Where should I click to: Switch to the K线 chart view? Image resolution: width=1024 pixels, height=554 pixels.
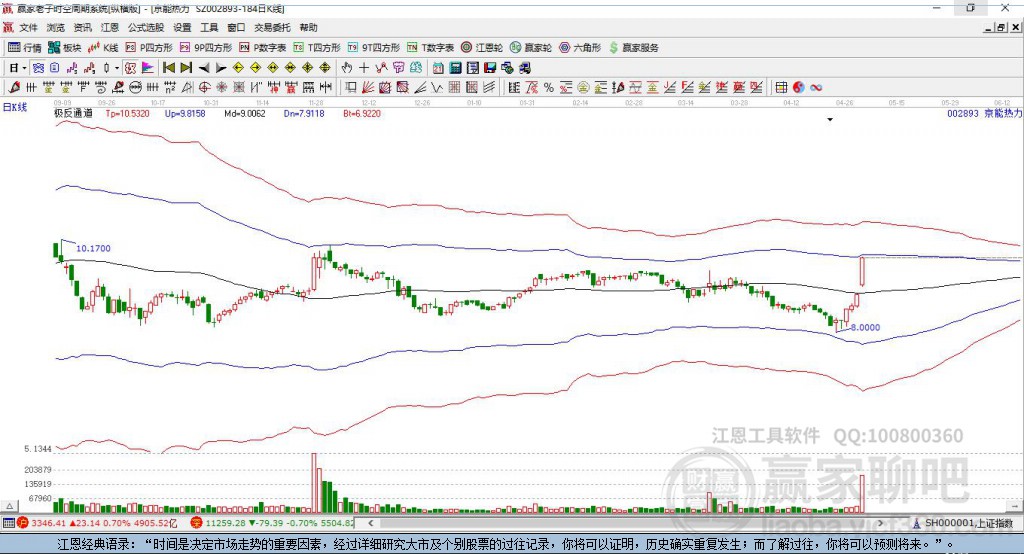[x=103, y=48]
